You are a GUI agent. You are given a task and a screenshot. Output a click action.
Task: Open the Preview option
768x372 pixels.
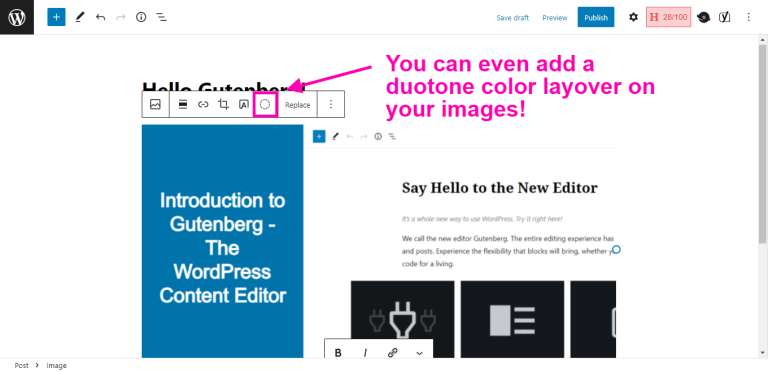click(554, 18)
